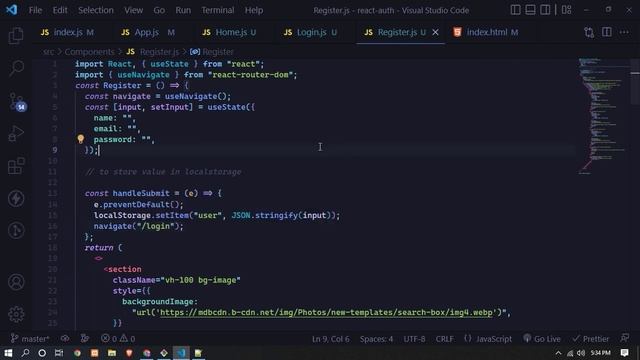Open Chrome from the taskbar
The height and width of the screenshot is (360, 640).
(x=77, y=353)
